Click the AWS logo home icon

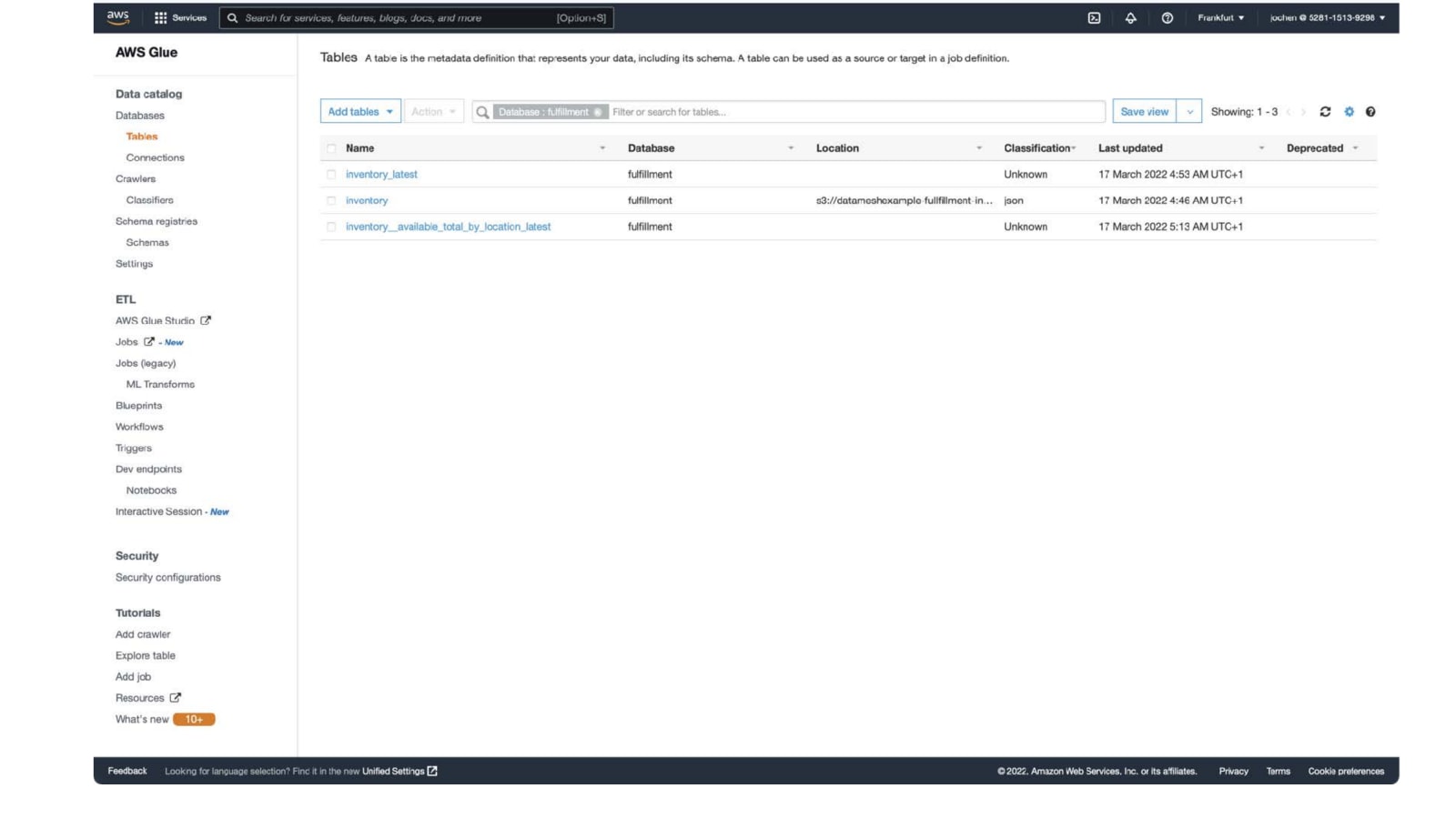pos(118,17)
